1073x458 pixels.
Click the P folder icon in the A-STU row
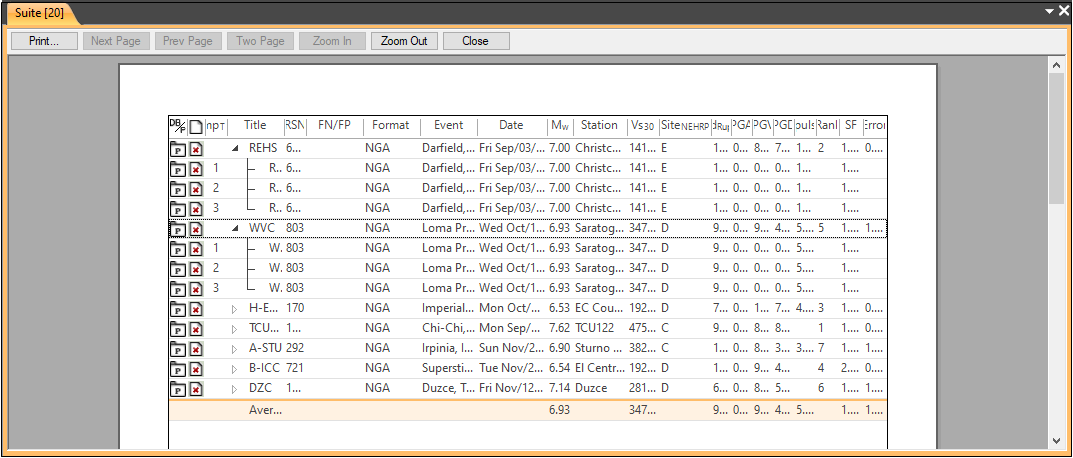pyautogui.click(x=178, y=349)
